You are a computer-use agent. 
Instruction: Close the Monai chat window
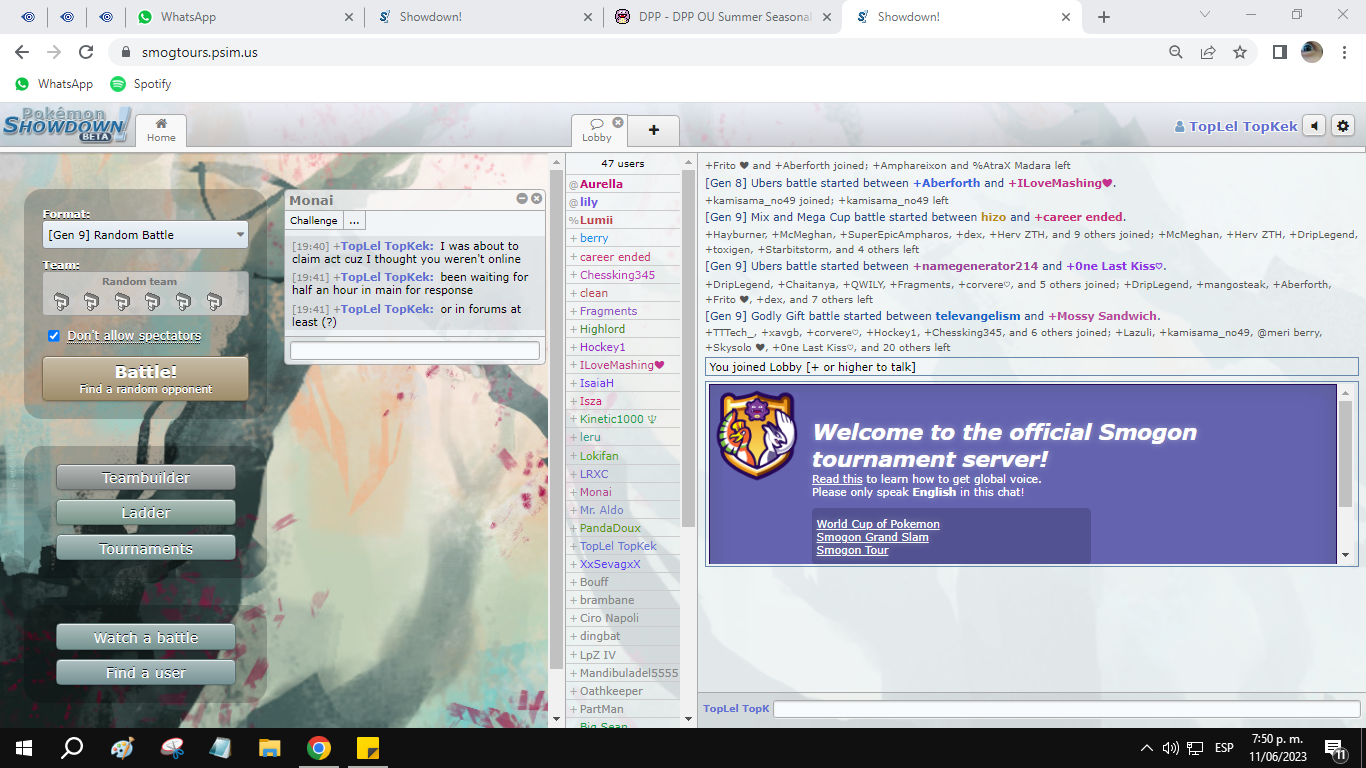537,199
